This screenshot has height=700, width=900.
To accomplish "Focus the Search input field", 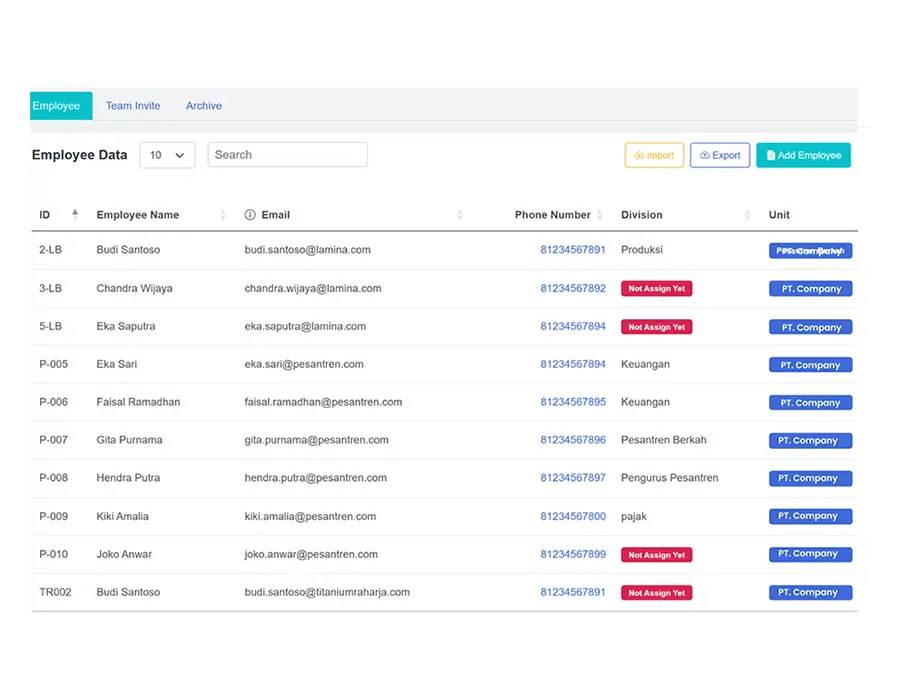I will click(288, 154).
